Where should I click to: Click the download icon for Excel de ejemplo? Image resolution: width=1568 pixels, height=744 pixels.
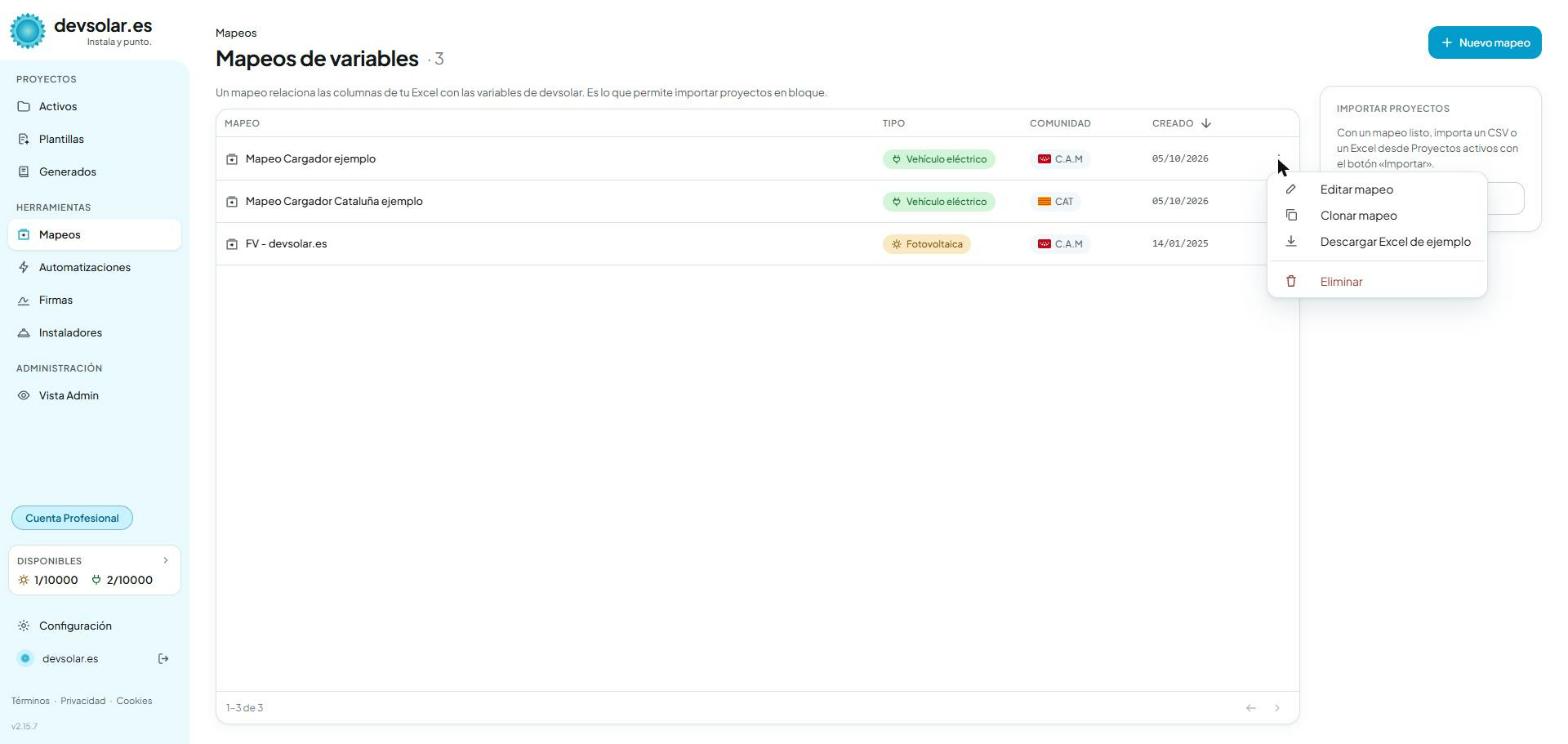[1291, 241]
